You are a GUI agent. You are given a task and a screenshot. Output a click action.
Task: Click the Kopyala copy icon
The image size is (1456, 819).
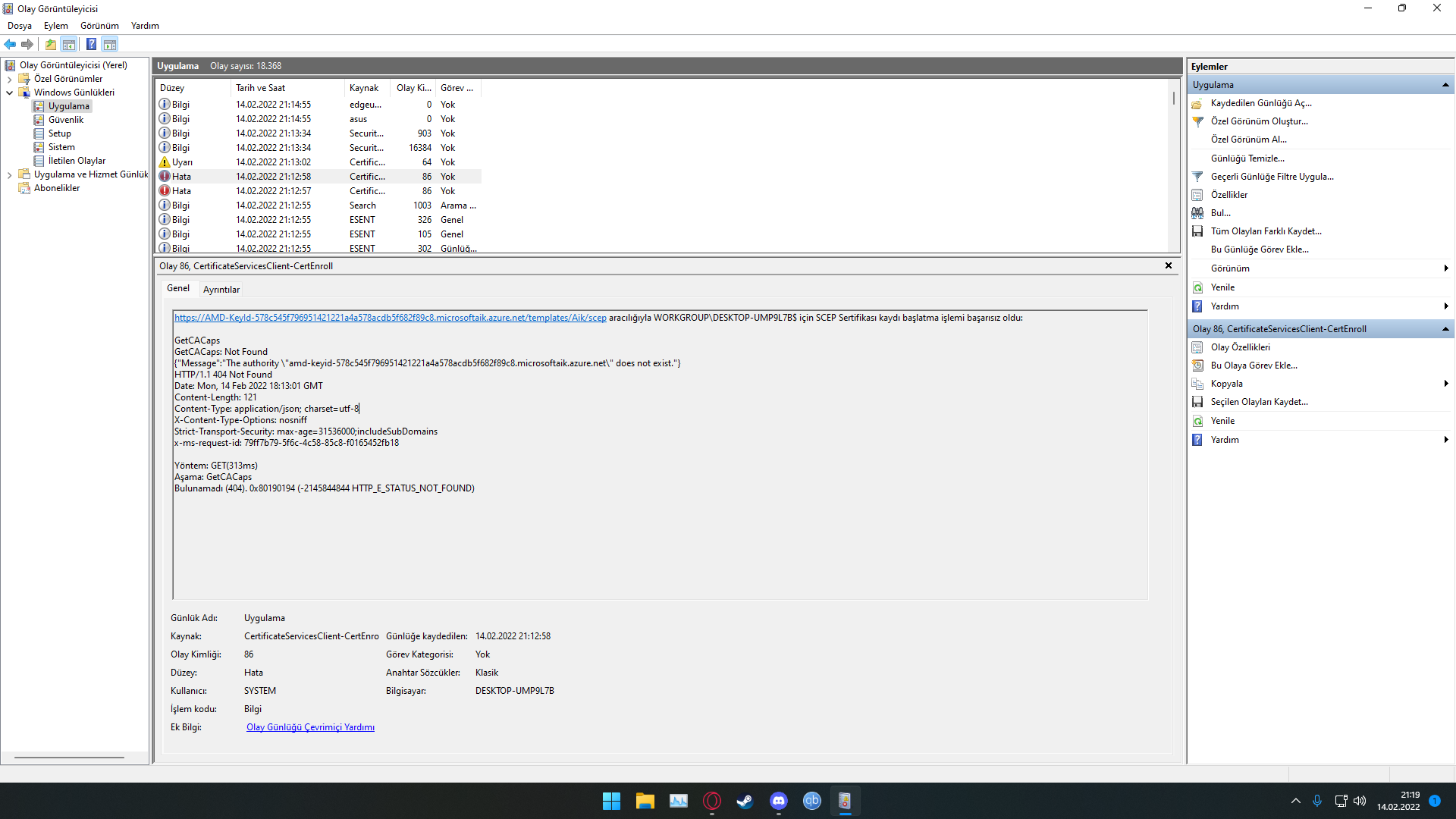[1197, 384]
